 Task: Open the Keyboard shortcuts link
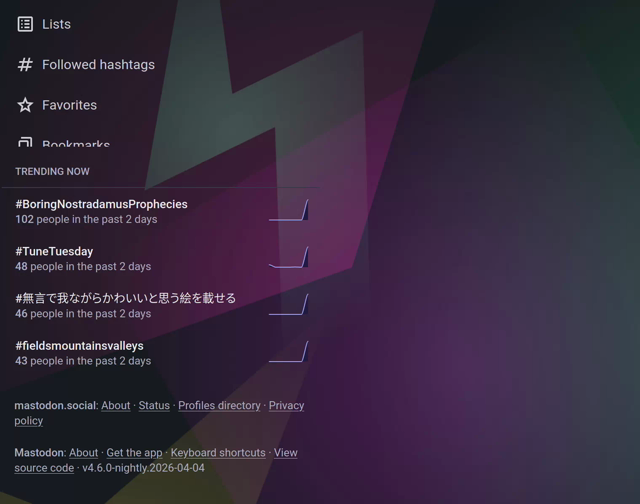pos(218,453)
